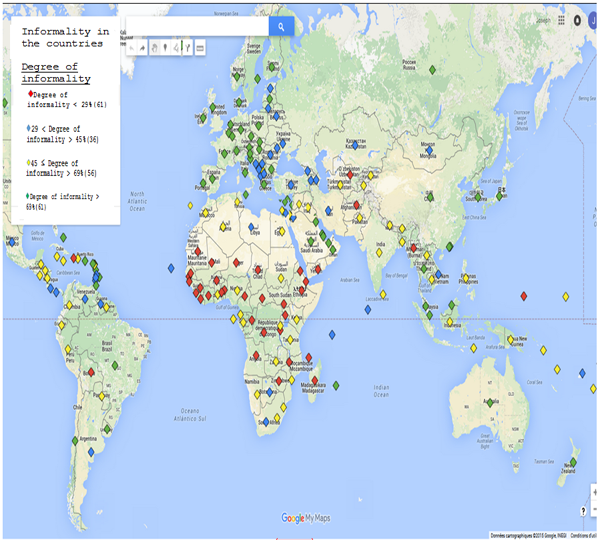Click the blue marker in Atlantic off West Africa

(171, 268)
